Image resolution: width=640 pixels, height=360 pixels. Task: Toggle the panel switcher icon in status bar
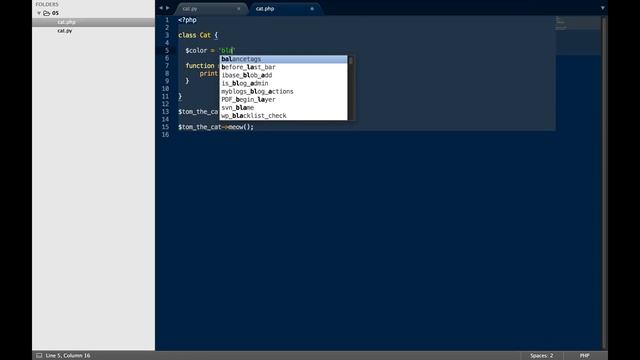pos(39,356)
